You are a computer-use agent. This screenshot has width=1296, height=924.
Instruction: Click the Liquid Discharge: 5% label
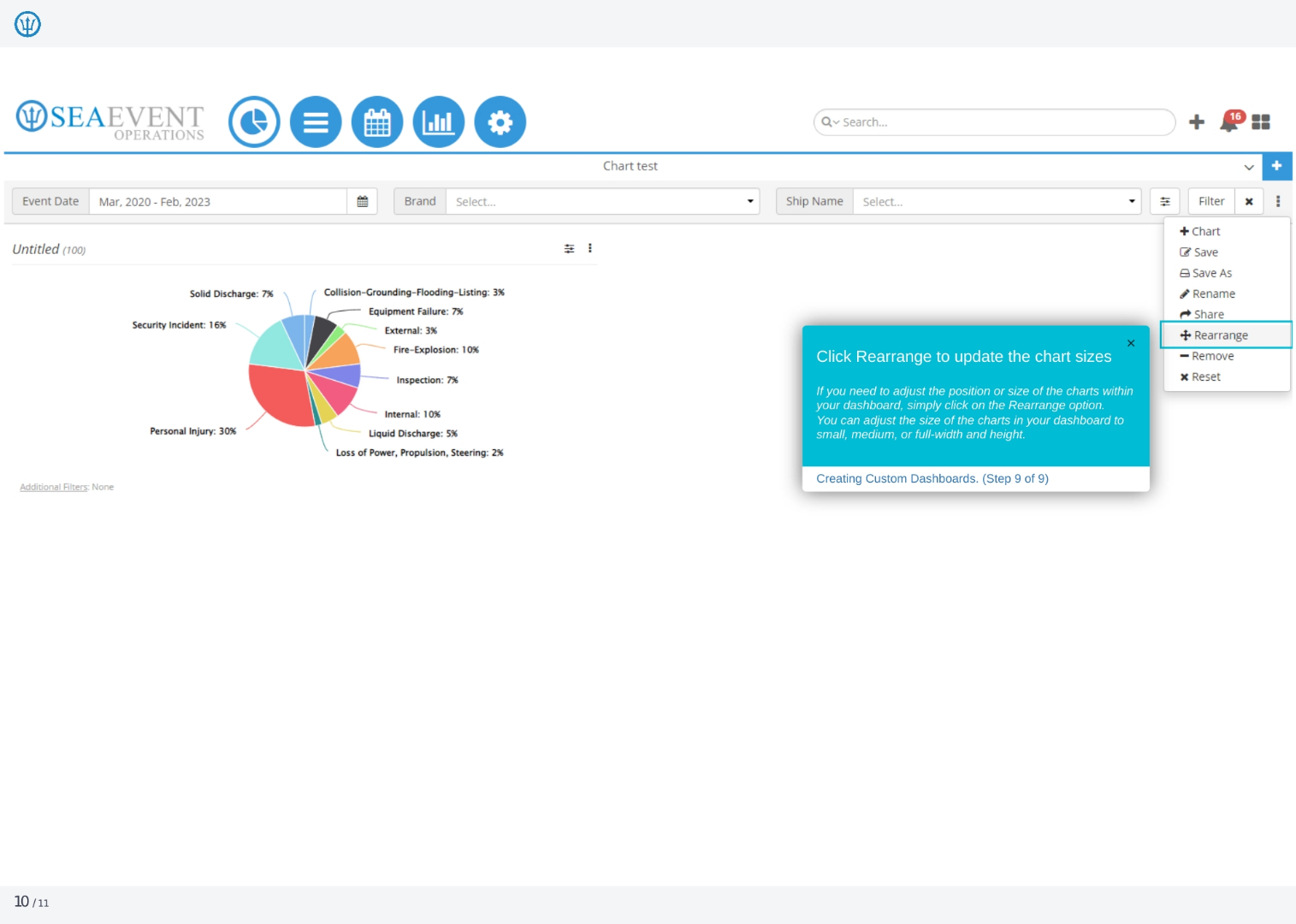pos(413,434)
